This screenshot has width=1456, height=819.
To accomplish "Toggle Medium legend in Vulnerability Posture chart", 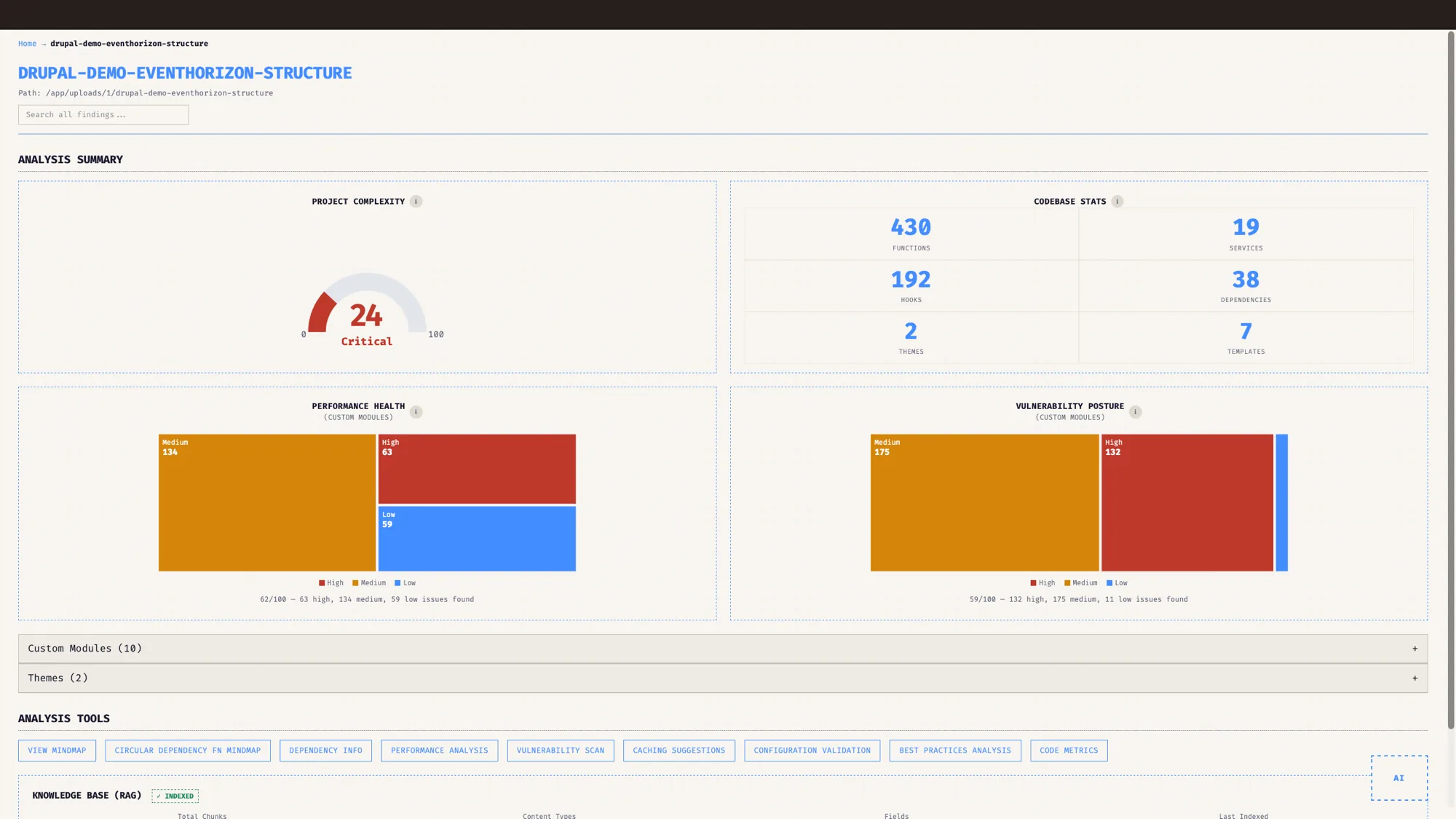I will [1081, 583].
